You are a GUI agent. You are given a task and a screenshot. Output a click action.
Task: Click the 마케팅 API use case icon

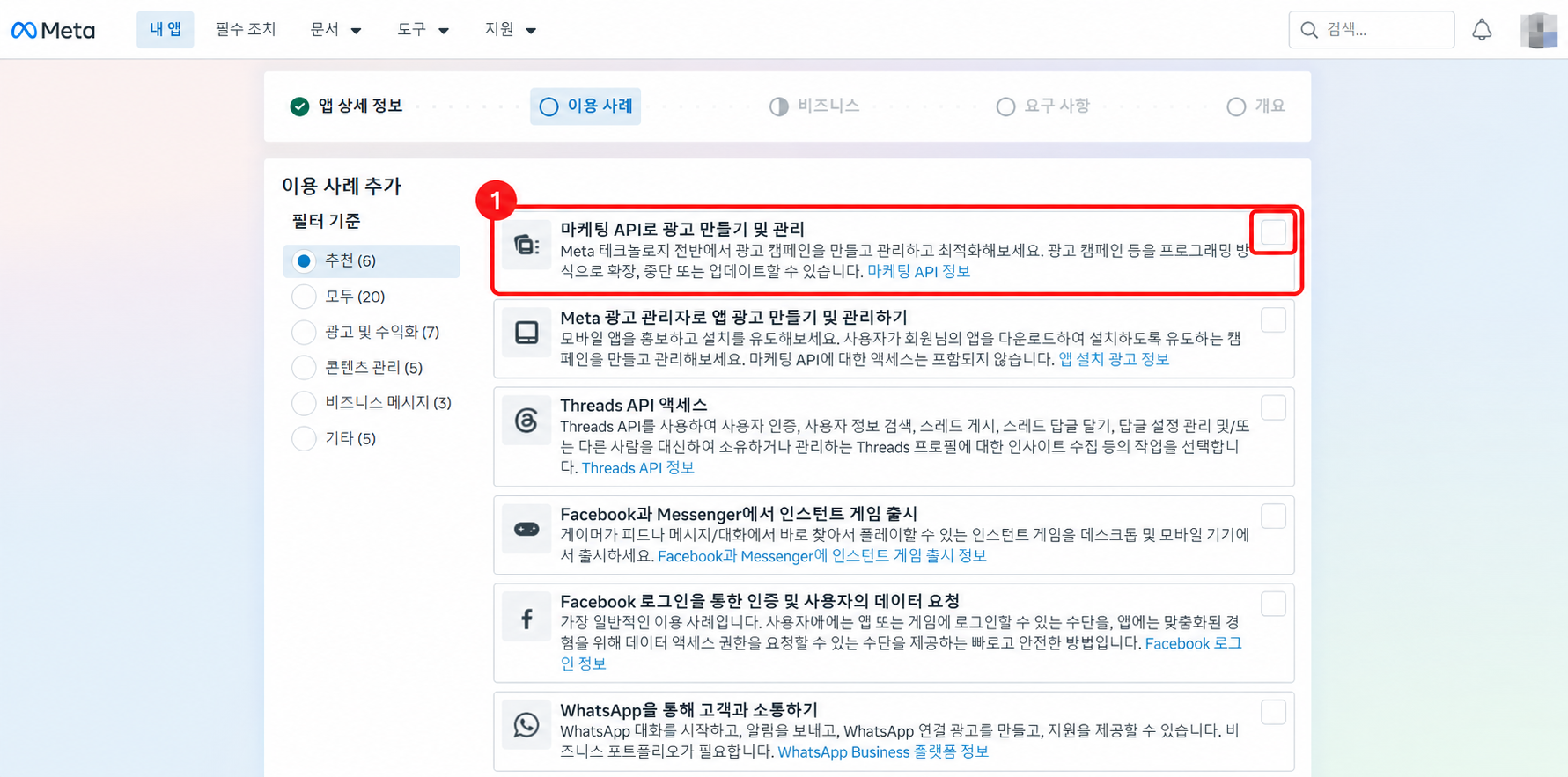tap(526, 245)
